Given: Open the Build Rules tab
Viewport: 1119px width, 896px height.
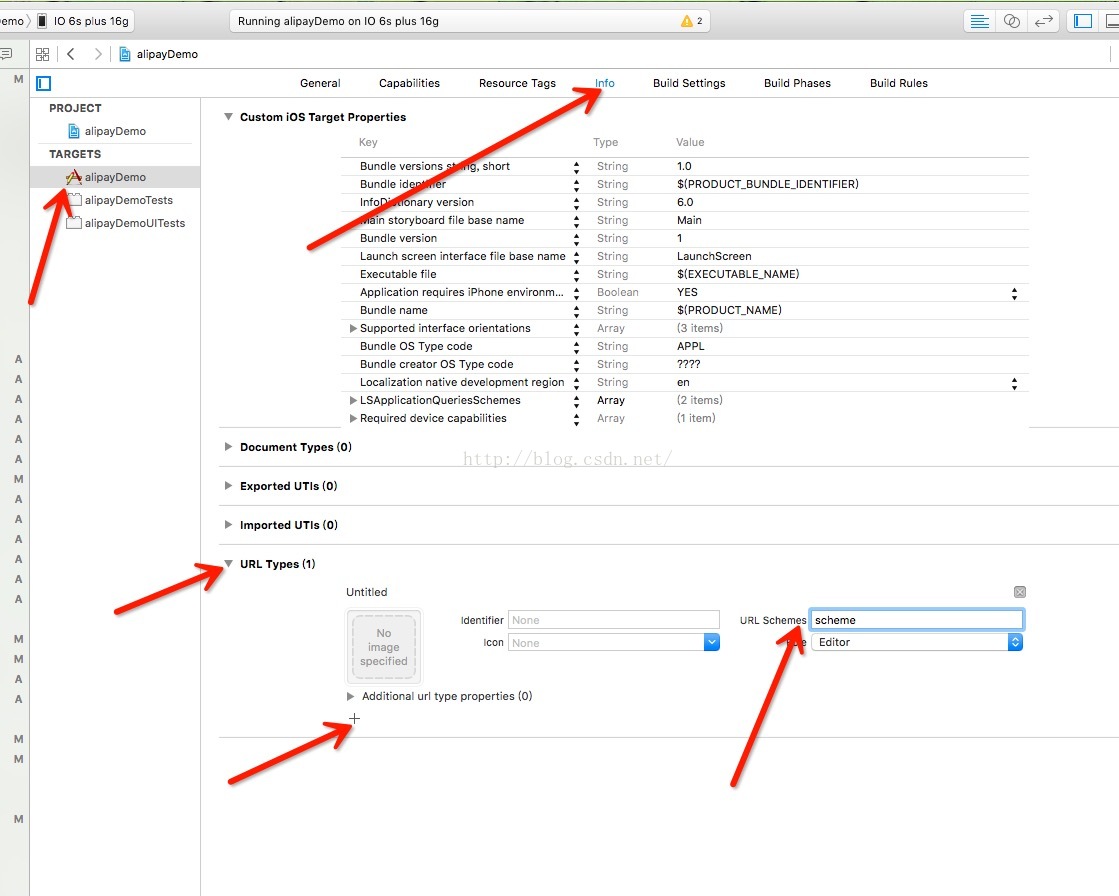Looking at the screenshot, I should coord(899,83).
